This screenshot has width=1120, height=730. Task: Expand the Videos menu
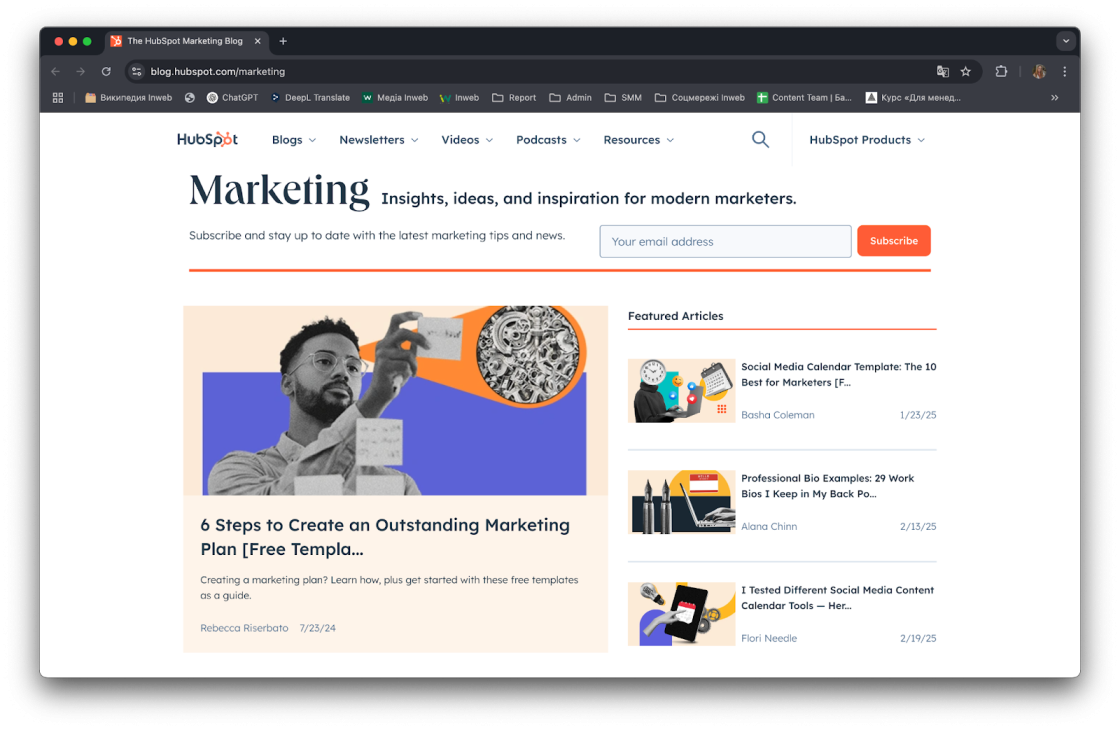(467, 140)
